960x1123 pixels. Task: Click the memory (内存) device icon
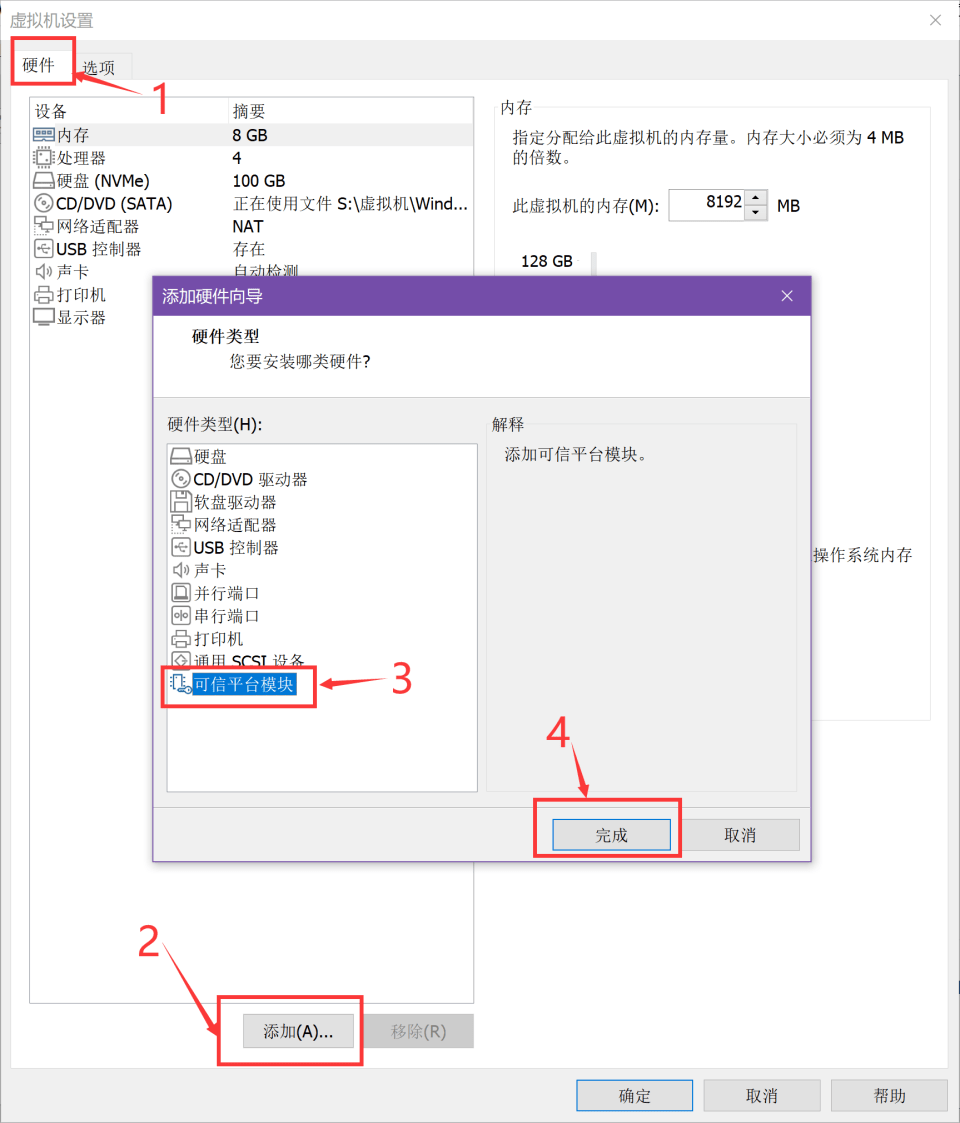[44, 135]
